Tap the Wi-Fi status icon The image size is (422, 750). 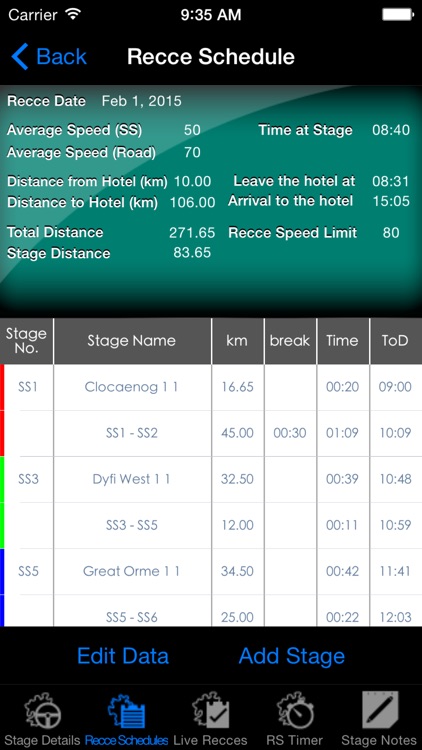73,14
